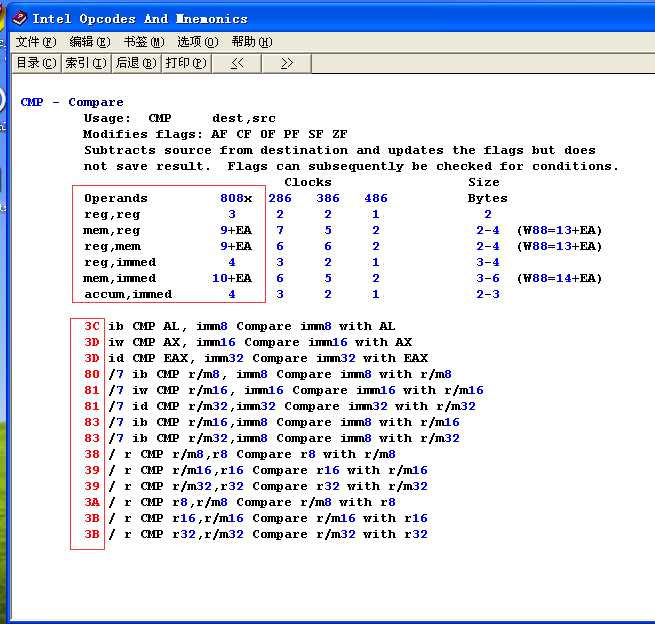Click opcode '3C' for CMP AL, imm8
Screen dimensions: 655x624
92,326
